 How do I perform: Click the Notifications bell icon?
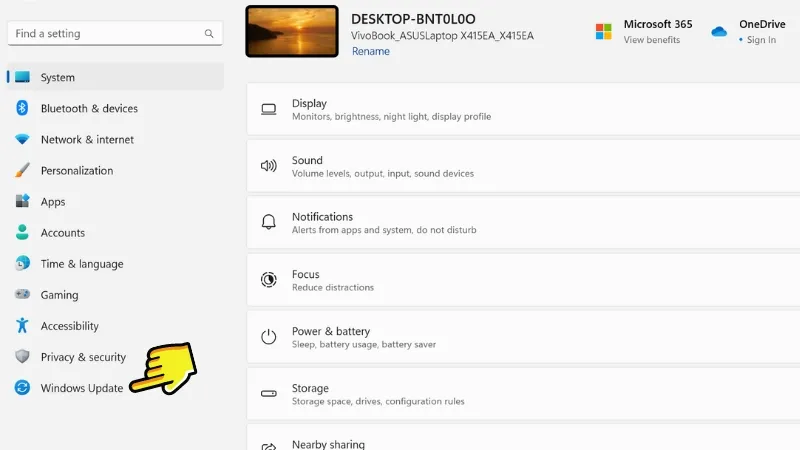268,222
